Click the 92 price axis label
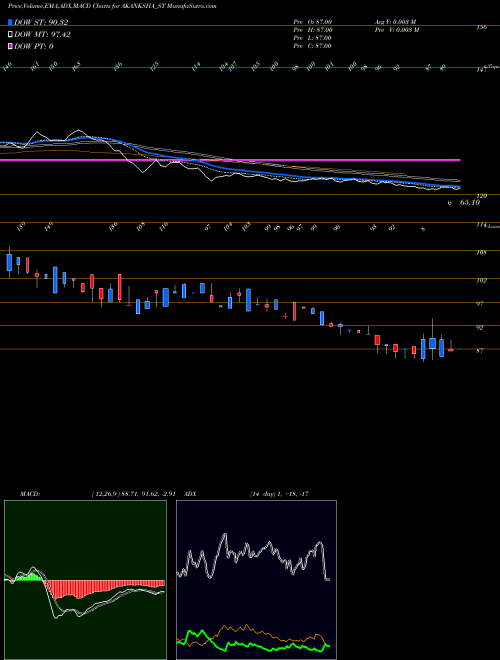 [480, 327]
